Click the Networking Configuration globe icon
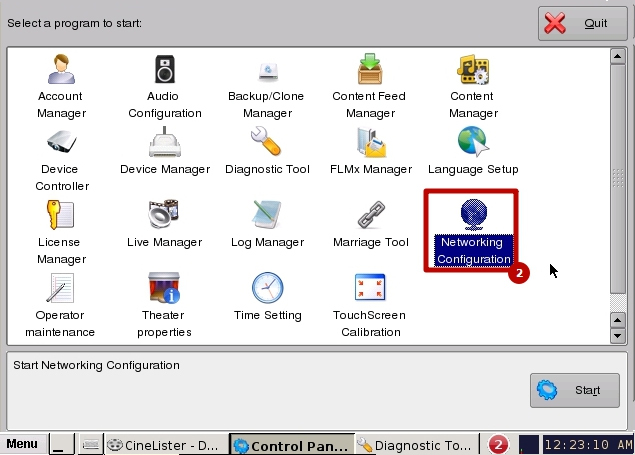The width and height of the screenshot is (635, 455). pyautogui.click(x=473, y=215)
